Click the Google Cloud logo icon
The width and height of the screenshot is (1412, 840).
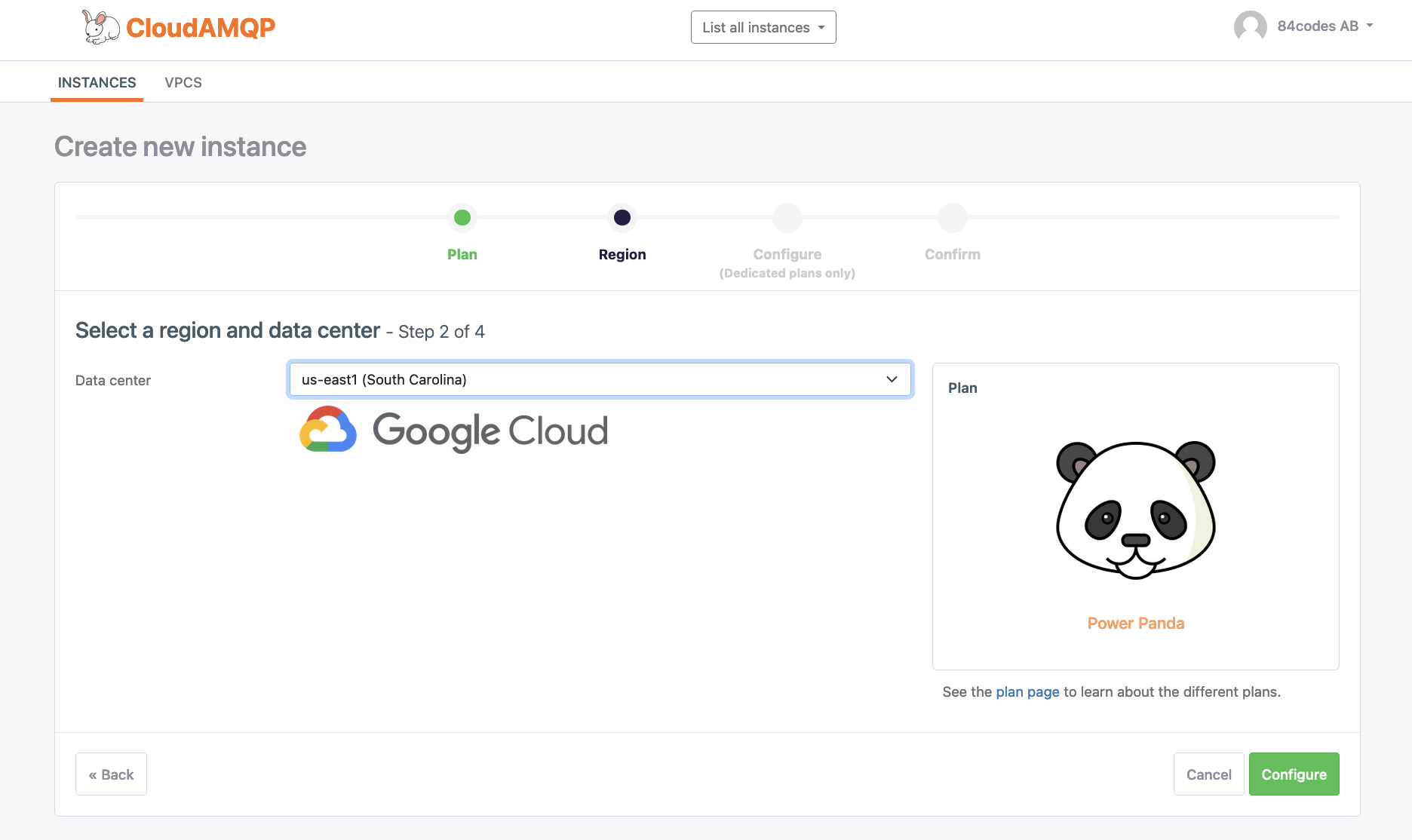click(x=328, y=430)
